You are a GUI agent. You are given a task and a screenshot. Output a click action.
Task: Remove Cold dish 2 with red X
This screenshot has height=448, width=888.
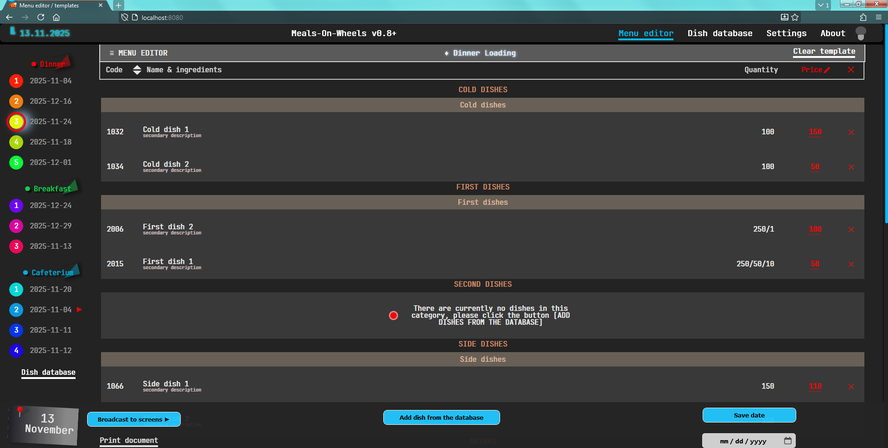click(851, 167)
